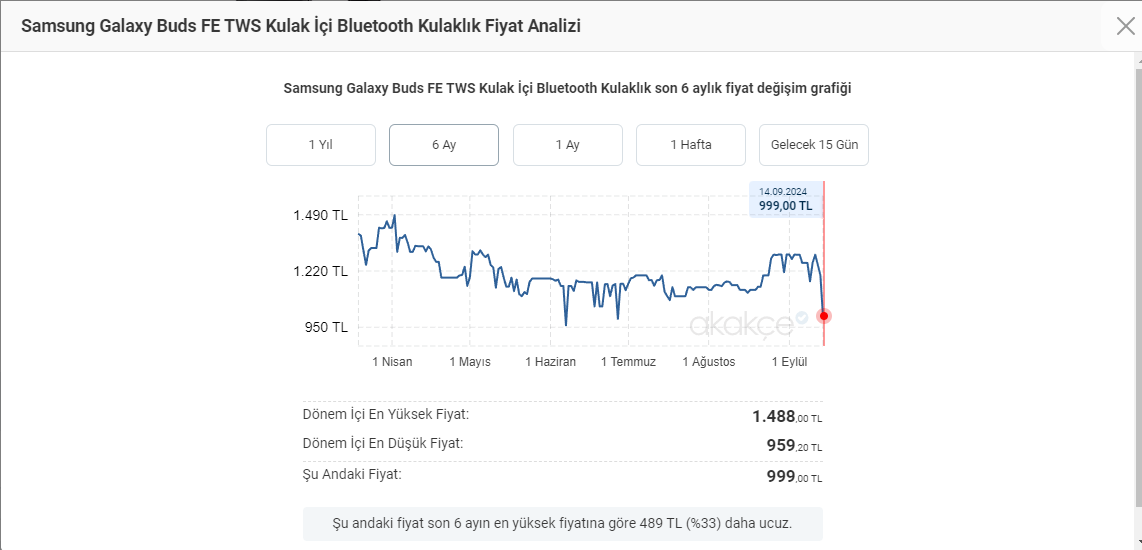Viewport: 1142px width, 550px height.
Task: Click the checkmark badge beside akakçe watermark
Action: coord(801,318)
